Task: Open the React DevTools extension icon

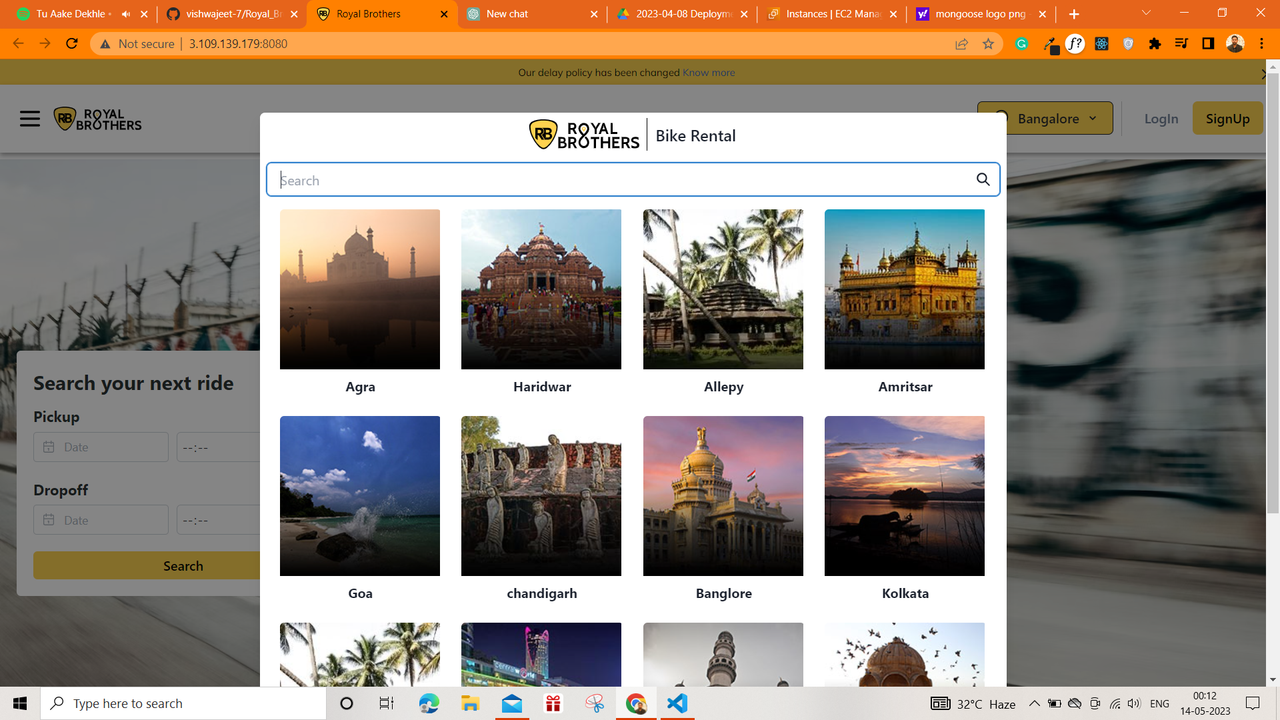Action: 1102,44
